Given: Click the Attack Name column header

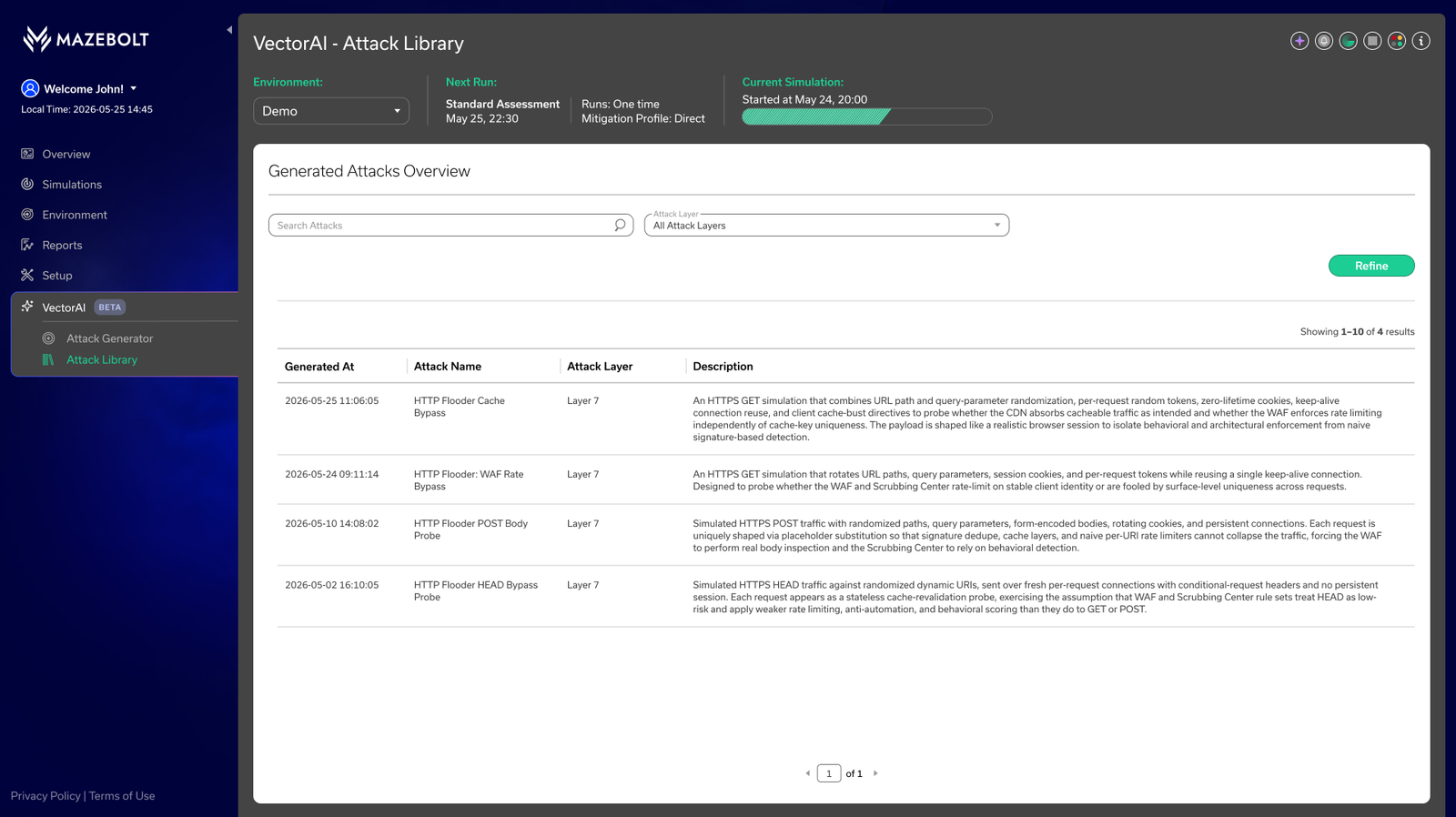Looking at the screenshot, I should (x=448, y=367).
